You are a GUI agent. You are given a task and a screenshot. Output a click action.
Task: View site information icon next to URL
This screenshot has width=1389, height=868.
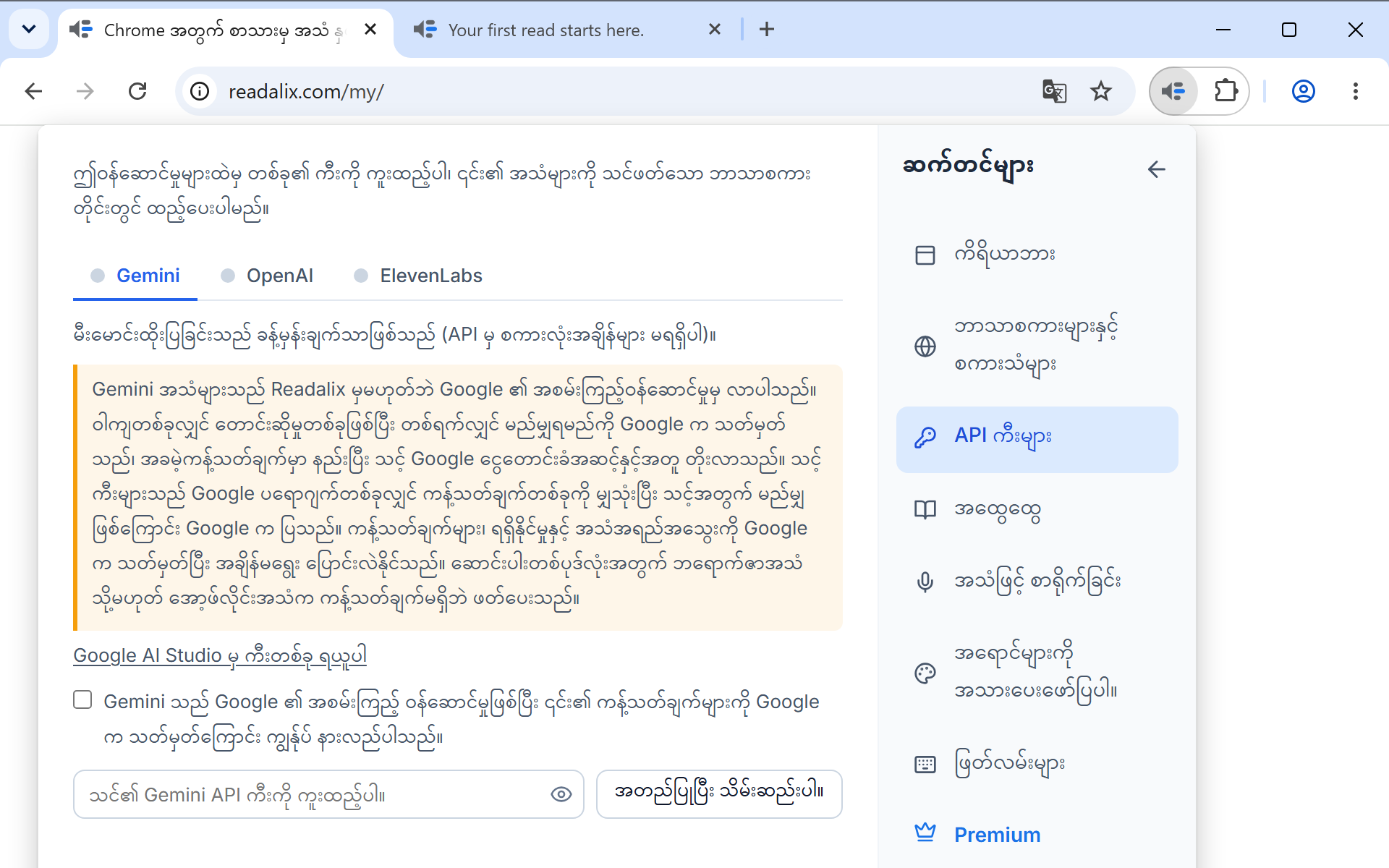point(200,91)
